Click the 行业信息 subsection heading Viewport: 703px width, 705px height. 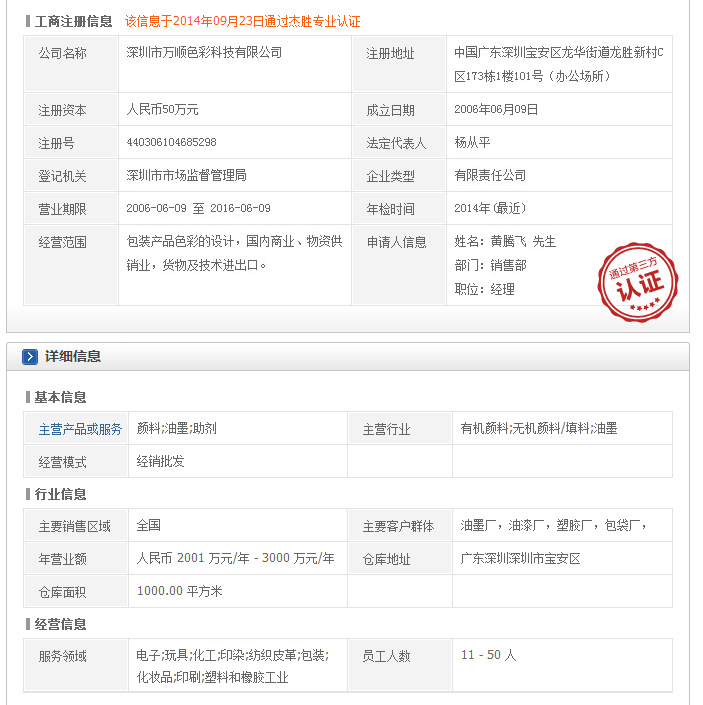pyautogui.click(x=60, y=494)
